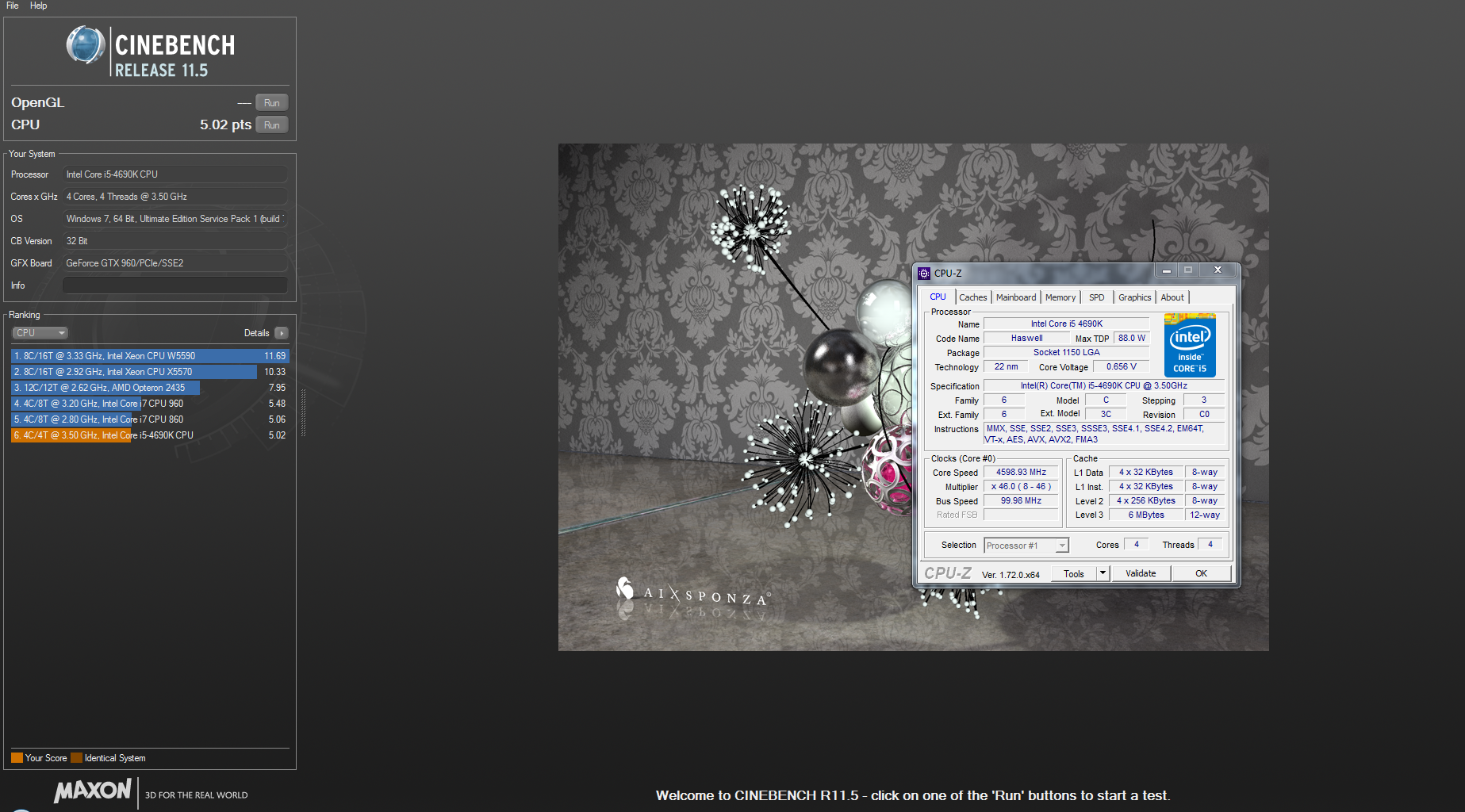This screenshot has width=1465, height=812.
Task: Click the Multiplier value x 46.0
Action: (1022, 487)
